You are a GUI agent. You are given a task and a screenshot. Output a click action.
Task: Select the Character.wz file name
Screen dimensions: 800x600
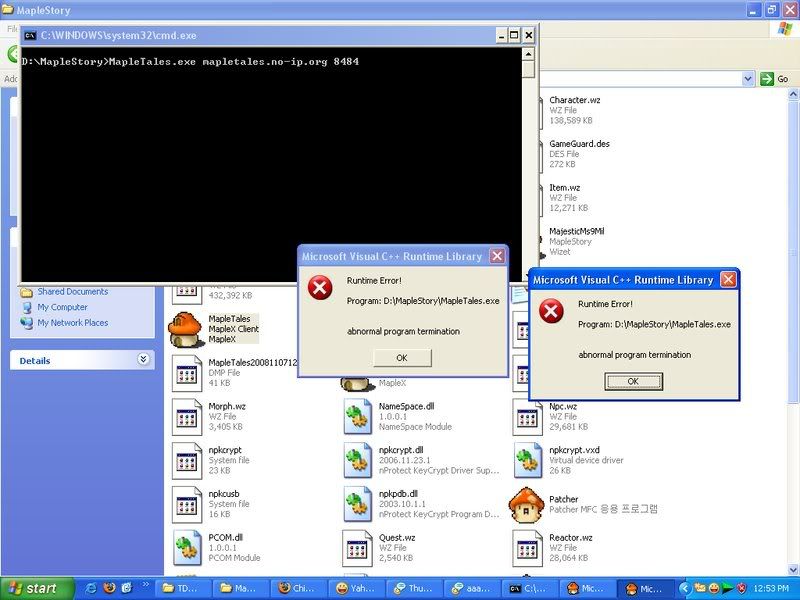tap(575, 100)
